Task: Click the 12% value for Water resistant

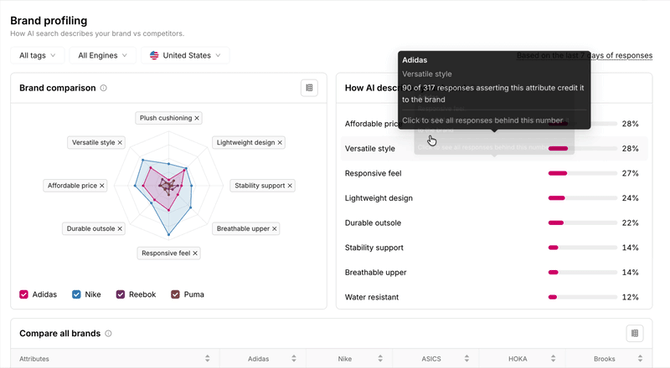Action: [x=630, y=297]
